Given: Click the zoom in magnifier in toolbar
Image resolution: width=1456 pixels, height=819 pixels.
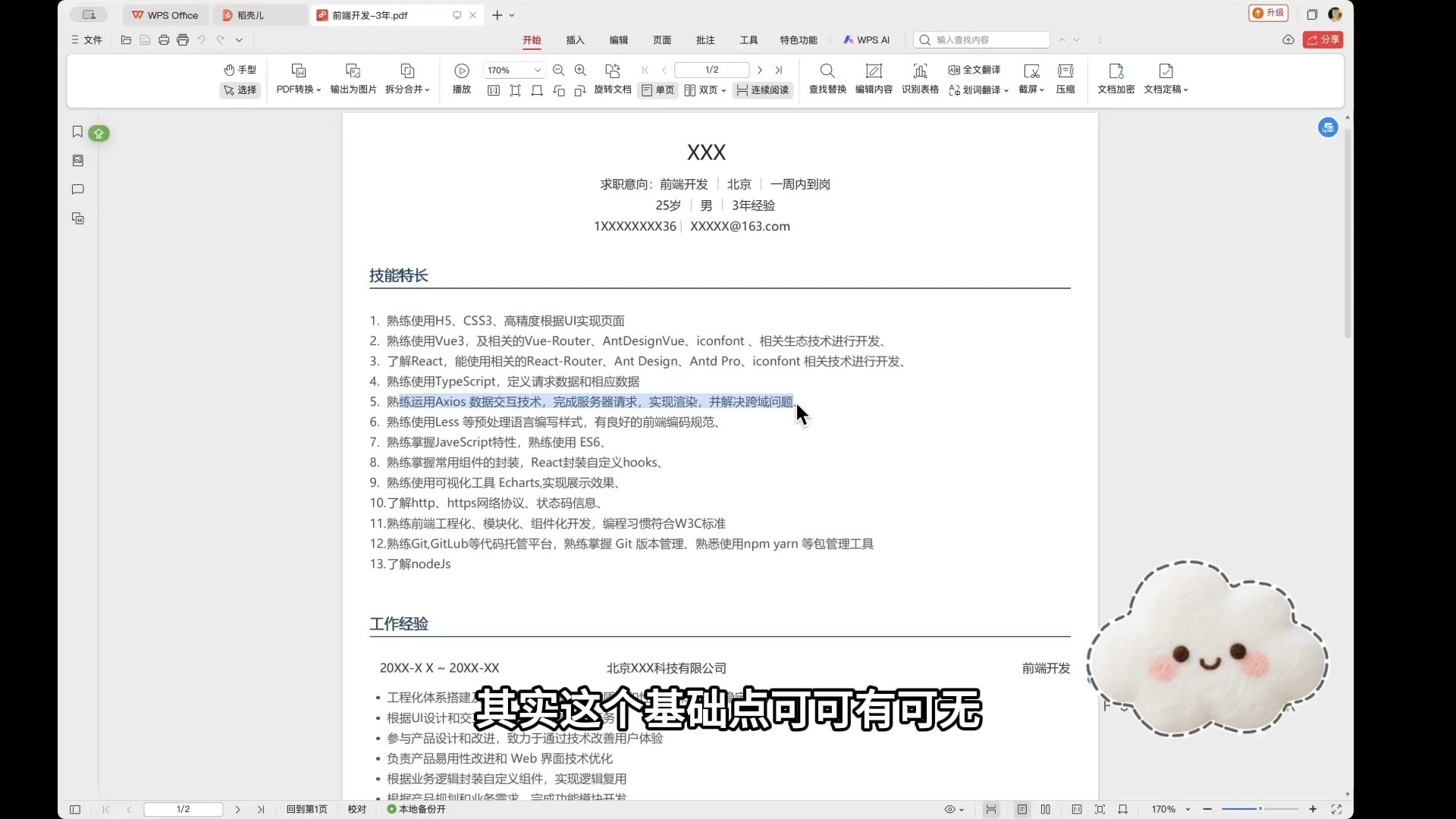Looking at the screenshot, I should click(581, 71).
